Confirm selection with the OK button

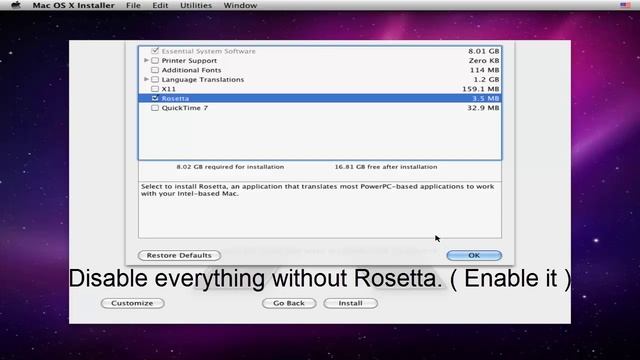[474, 255]
